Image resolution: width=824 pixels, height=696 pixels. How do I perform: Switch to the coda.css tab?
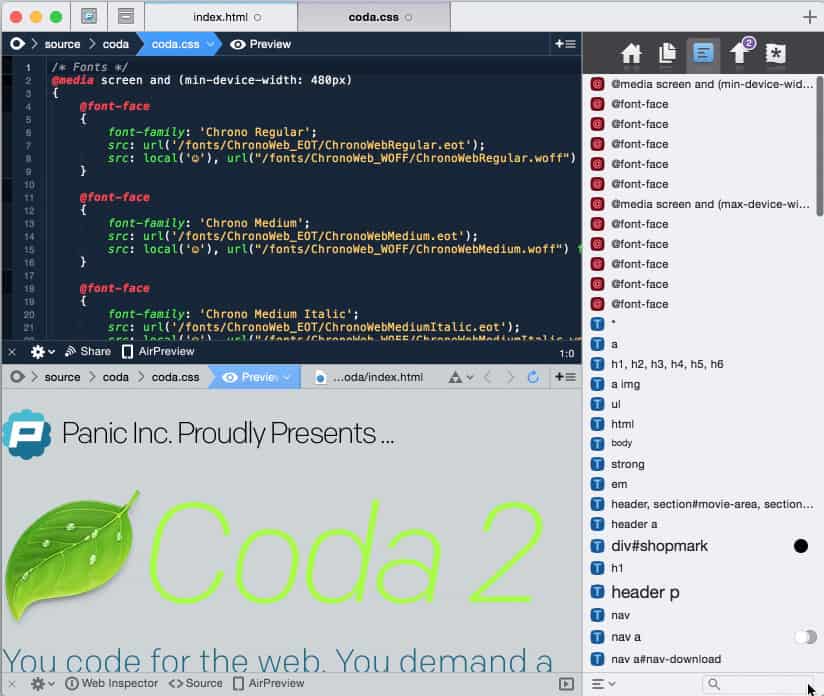pyautogui.click(x=374, y=17)
